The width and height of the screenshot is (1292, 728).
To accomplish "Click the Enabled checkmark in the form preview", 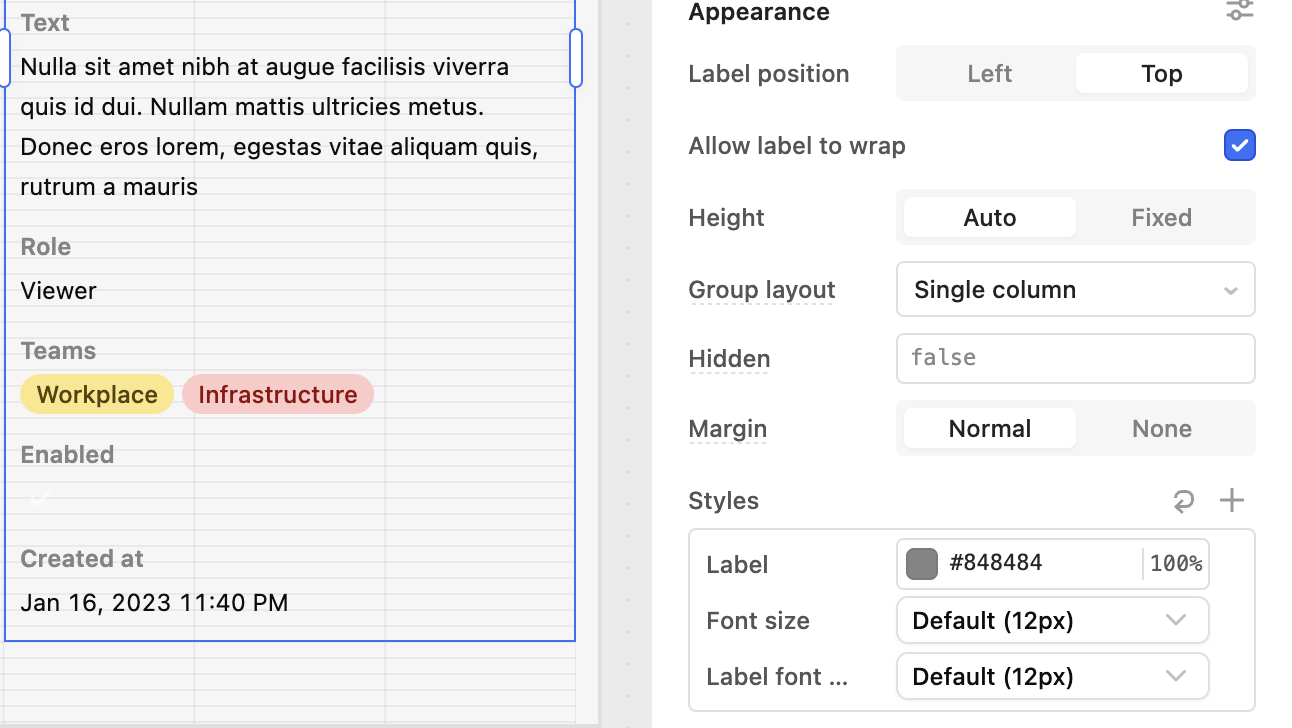I will click(x=38, y=498).
